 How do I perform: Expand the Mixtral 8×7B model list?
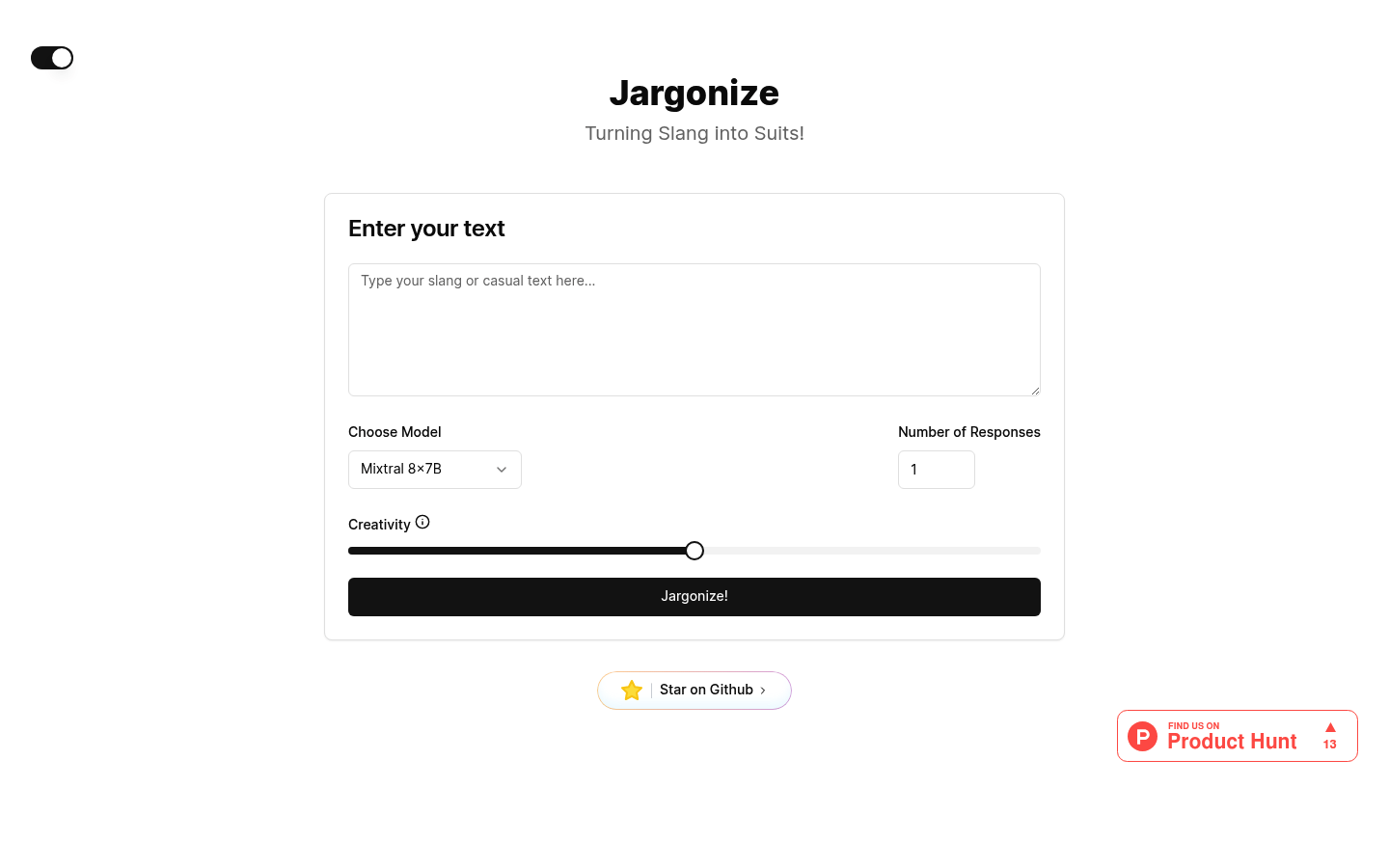coord(434,470)
